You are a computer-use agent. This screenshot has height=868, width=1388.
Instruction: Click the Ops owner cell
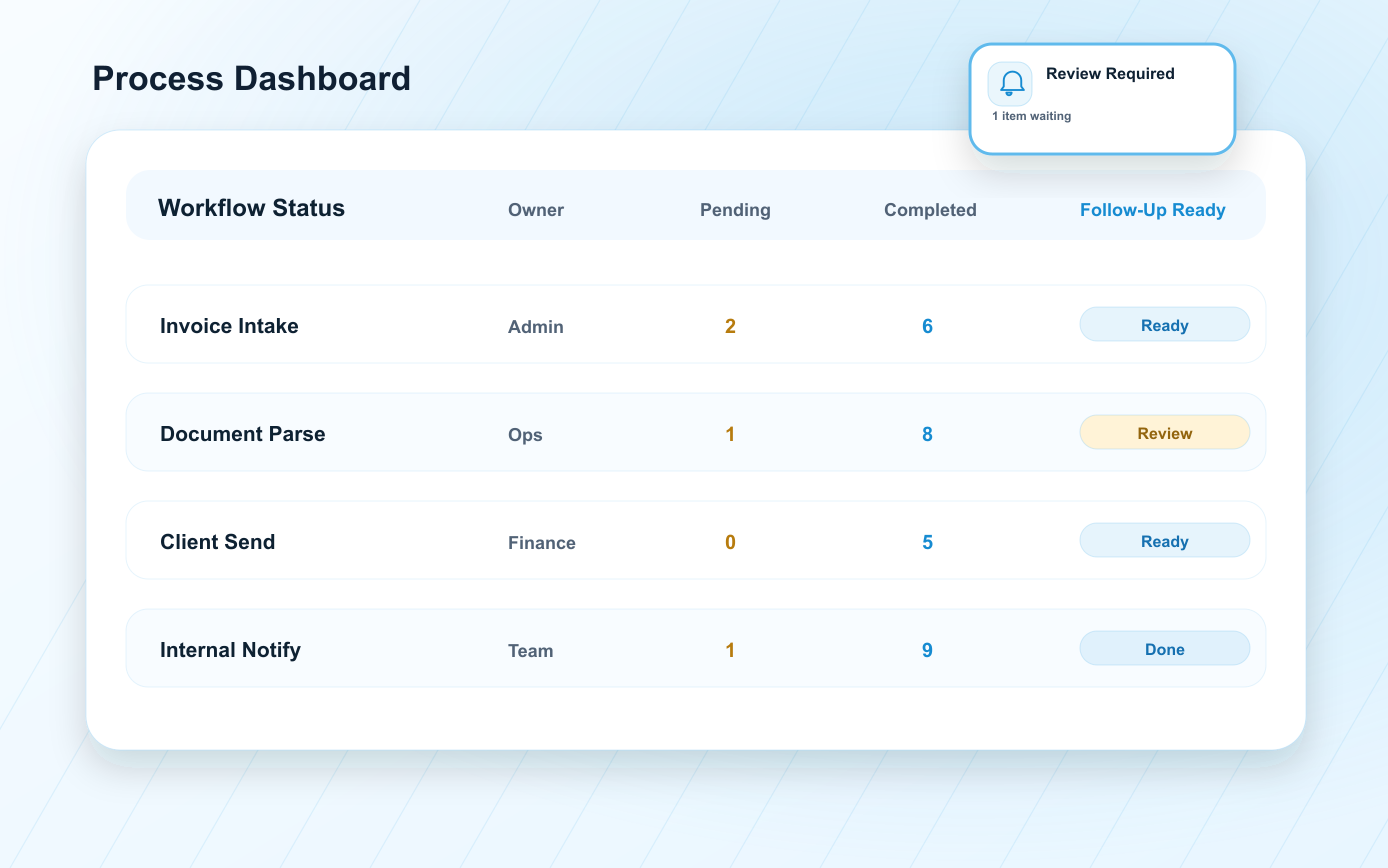click(x=525, y=435)
